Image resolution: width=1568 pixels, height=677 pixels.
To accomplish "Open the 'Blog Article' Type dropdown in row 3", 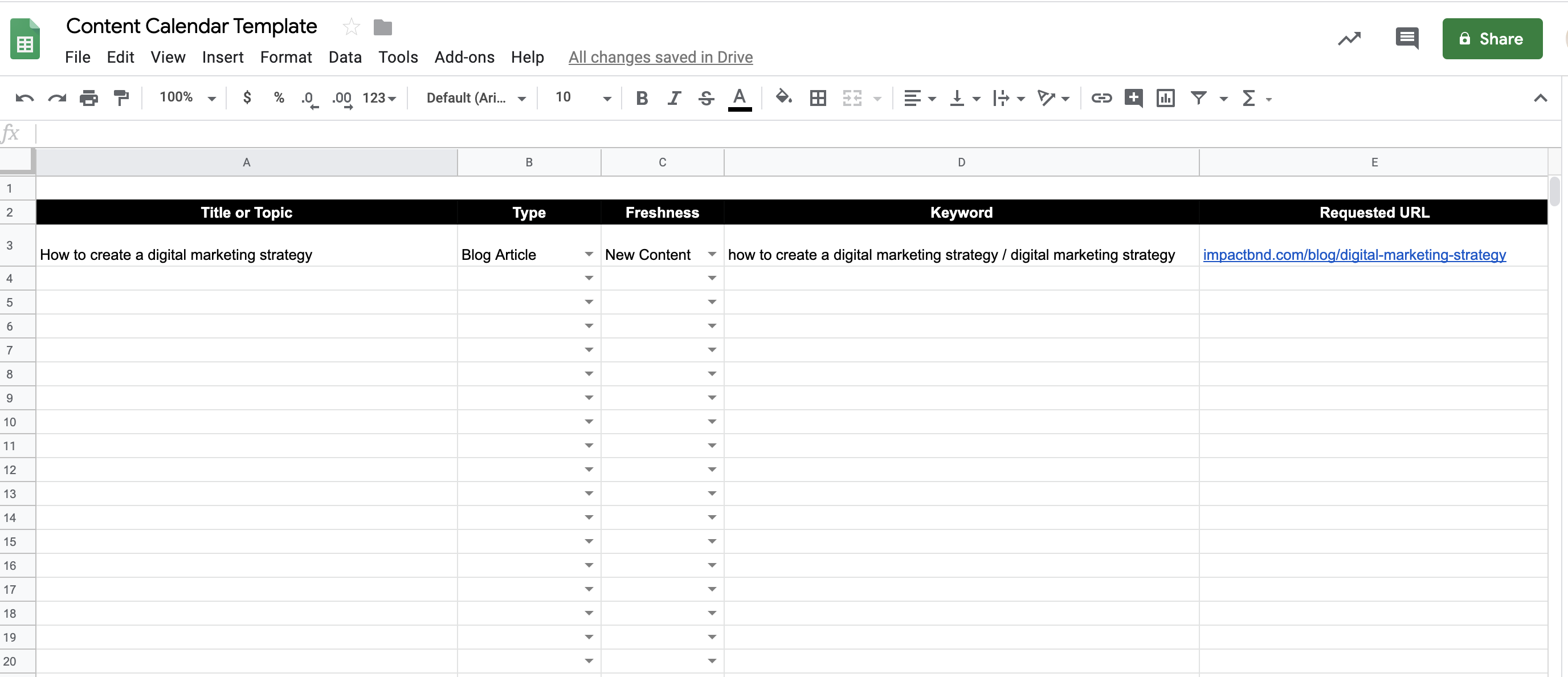I will coord(589,255).
